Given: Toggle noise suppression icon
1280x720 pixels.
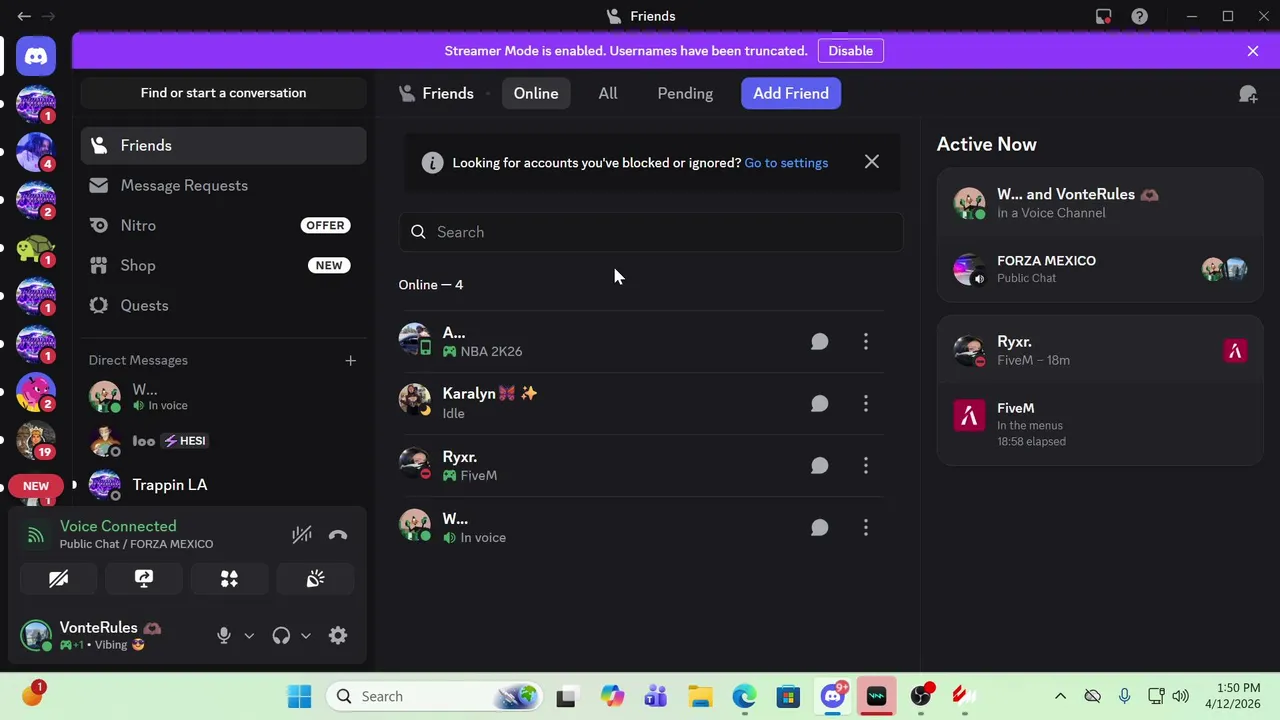Looking at the screenshot, I should coord(302,535).
